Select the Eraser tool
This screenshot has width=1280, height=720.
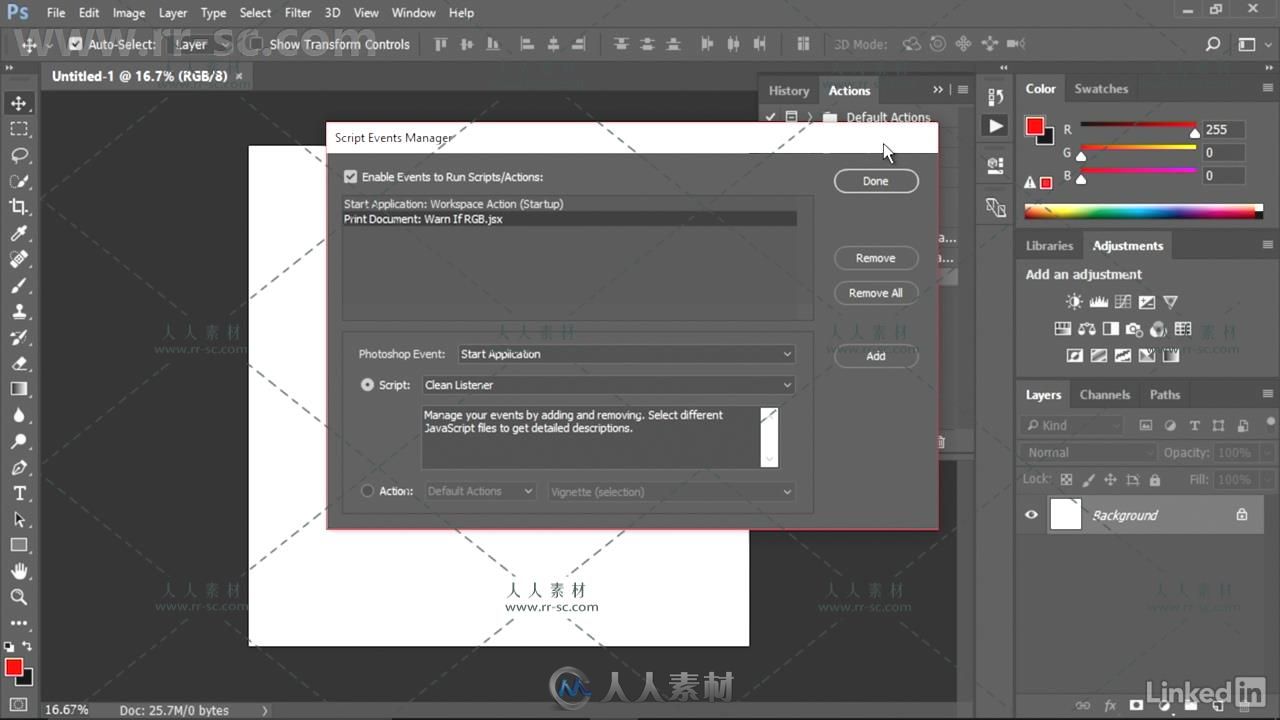19,363
